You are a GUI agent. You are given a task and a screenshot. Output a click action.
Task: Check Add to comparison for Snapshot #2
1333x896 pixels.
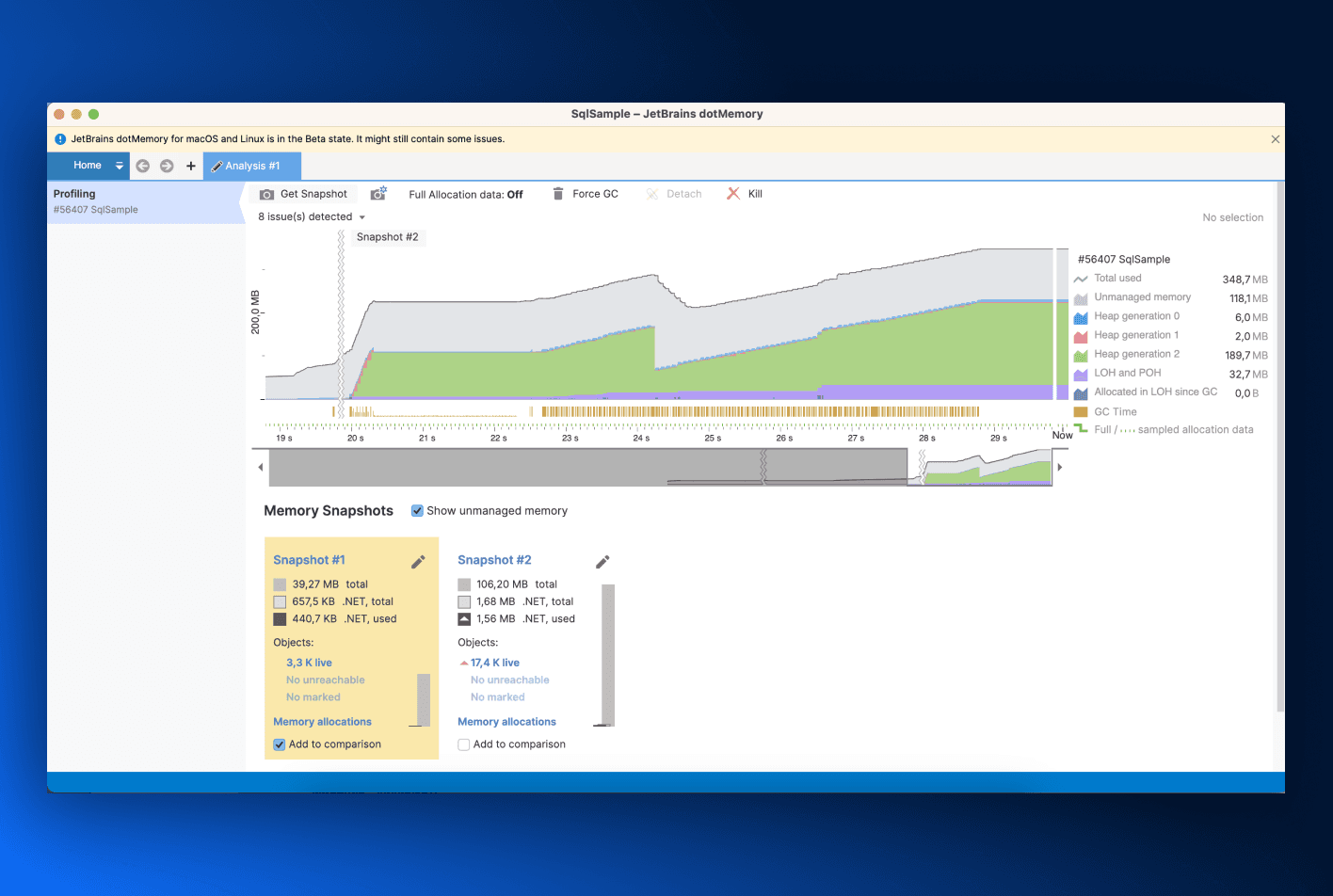(464, 744)
